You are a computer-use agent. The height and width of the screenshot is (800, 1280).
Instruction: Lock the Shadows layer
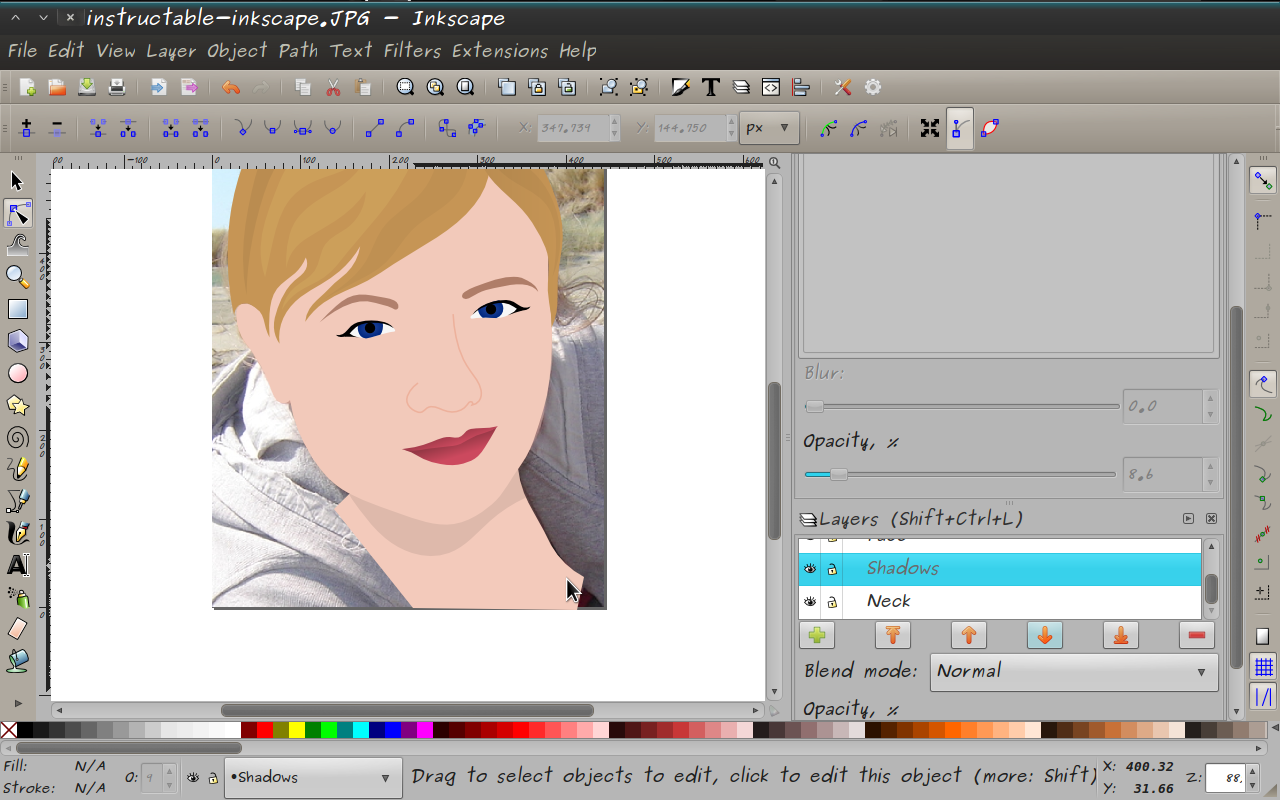(x=833, y=568)
